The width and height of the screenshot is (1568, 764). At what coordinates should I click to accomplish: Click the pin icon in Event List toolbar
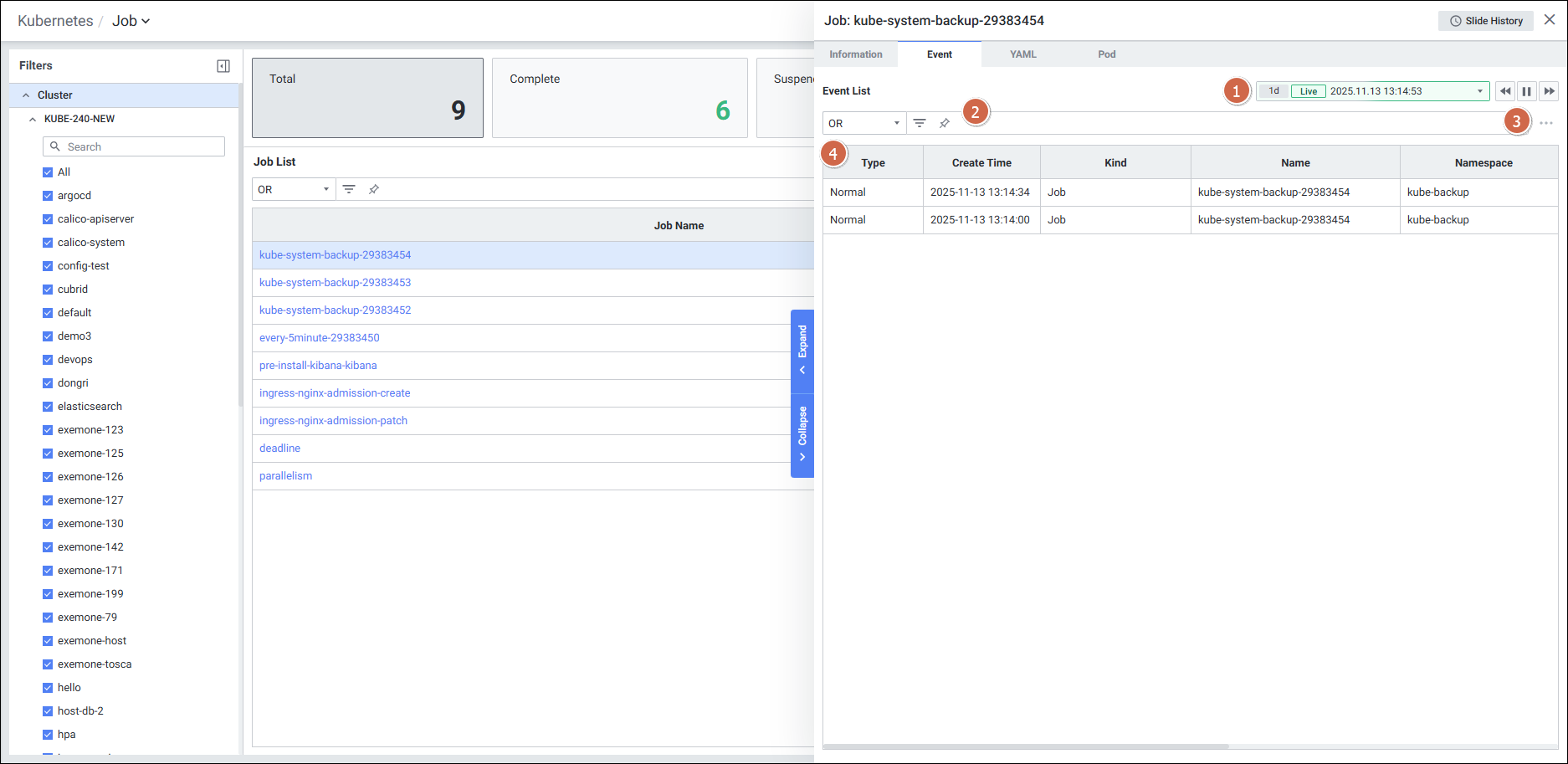pyautogui.click(x=945, y=123)
